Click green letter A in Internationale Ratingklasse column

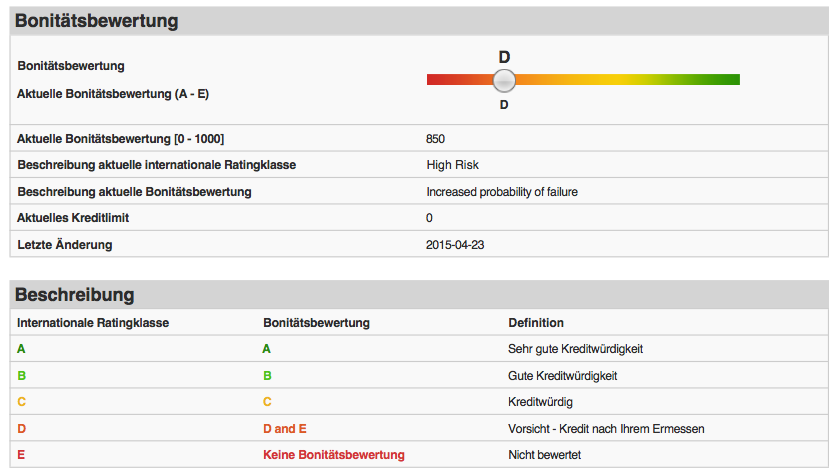tap(21, 349)
